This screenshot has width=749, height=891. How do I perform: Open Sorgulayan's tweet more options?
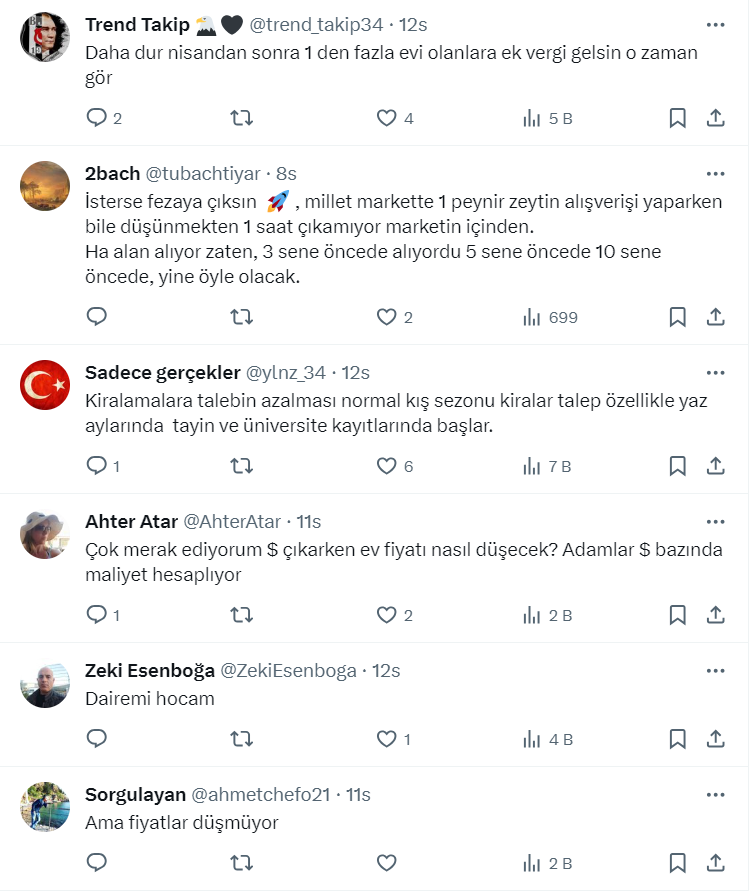coord(716,795)
